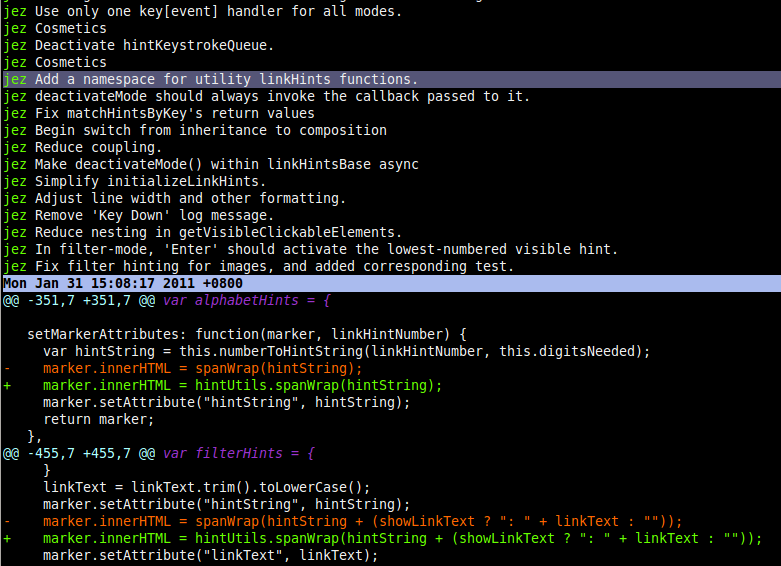
Task: Click line 'setMarkerAttributes: function(marker, linkHintNumber) {'
Action: [247, 334]
